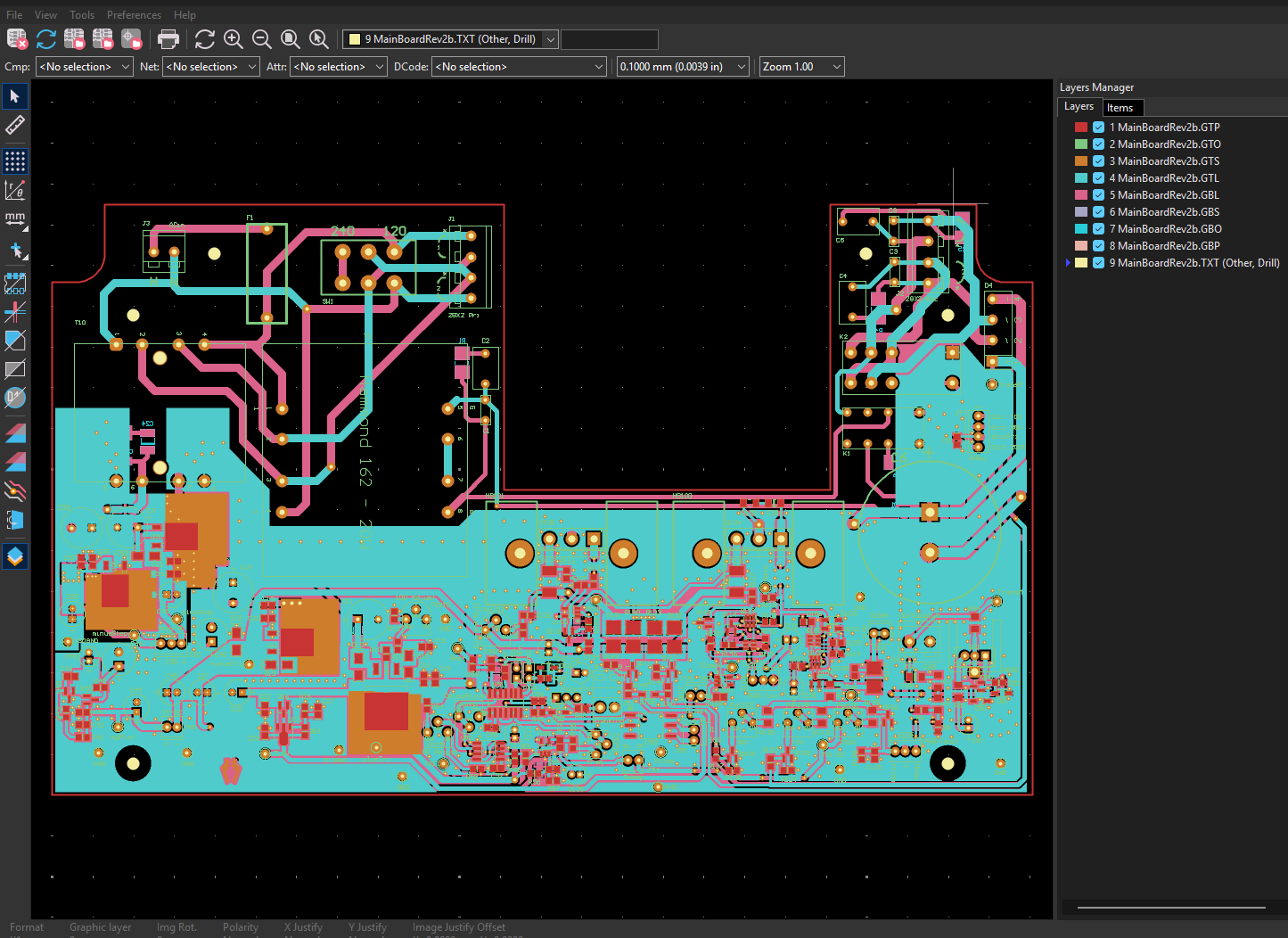Uncheck the MainBoardRev2b.GBL layer visibility

pyautogui.click(x=1099, y=195)
